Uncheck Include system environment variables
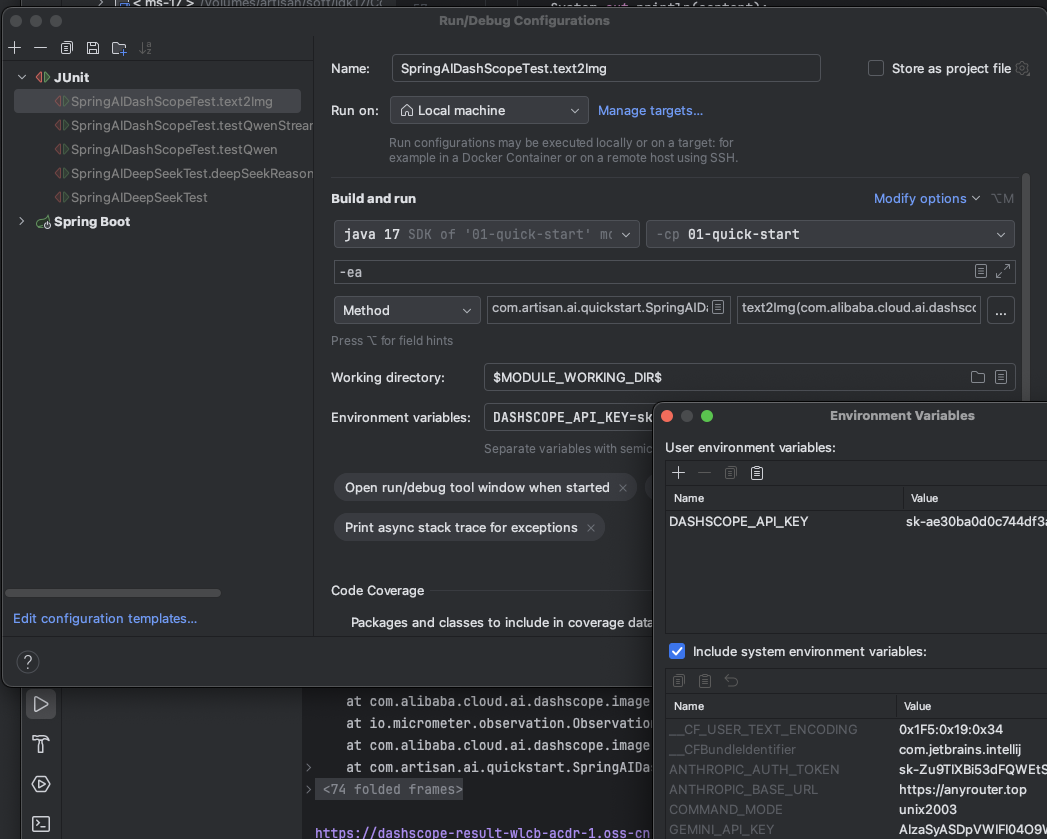This screenshot has height=839, width=1047. (677, 651)
